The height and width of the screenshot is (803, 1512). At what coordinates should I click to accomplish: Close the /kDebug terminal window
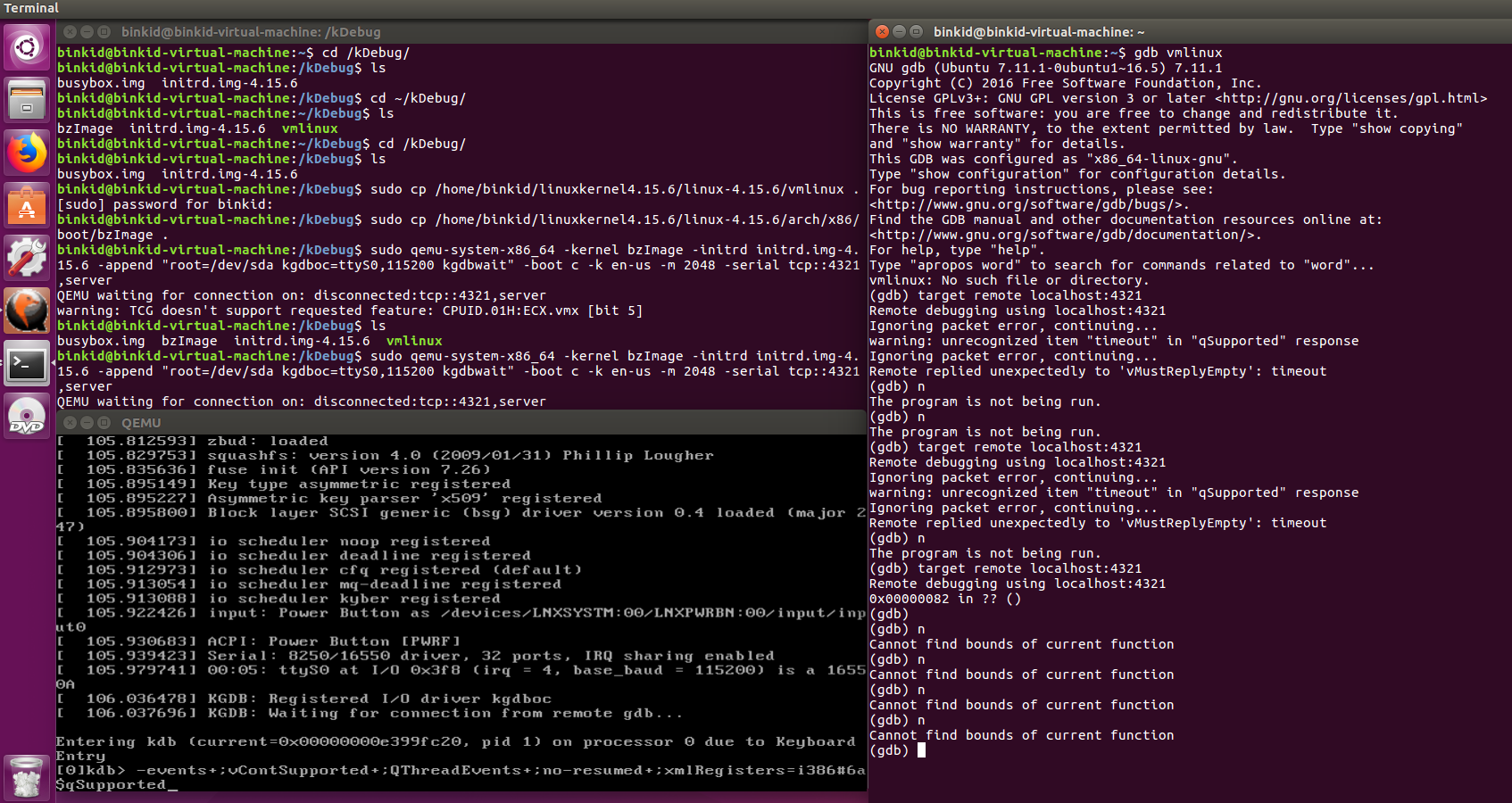70,31
